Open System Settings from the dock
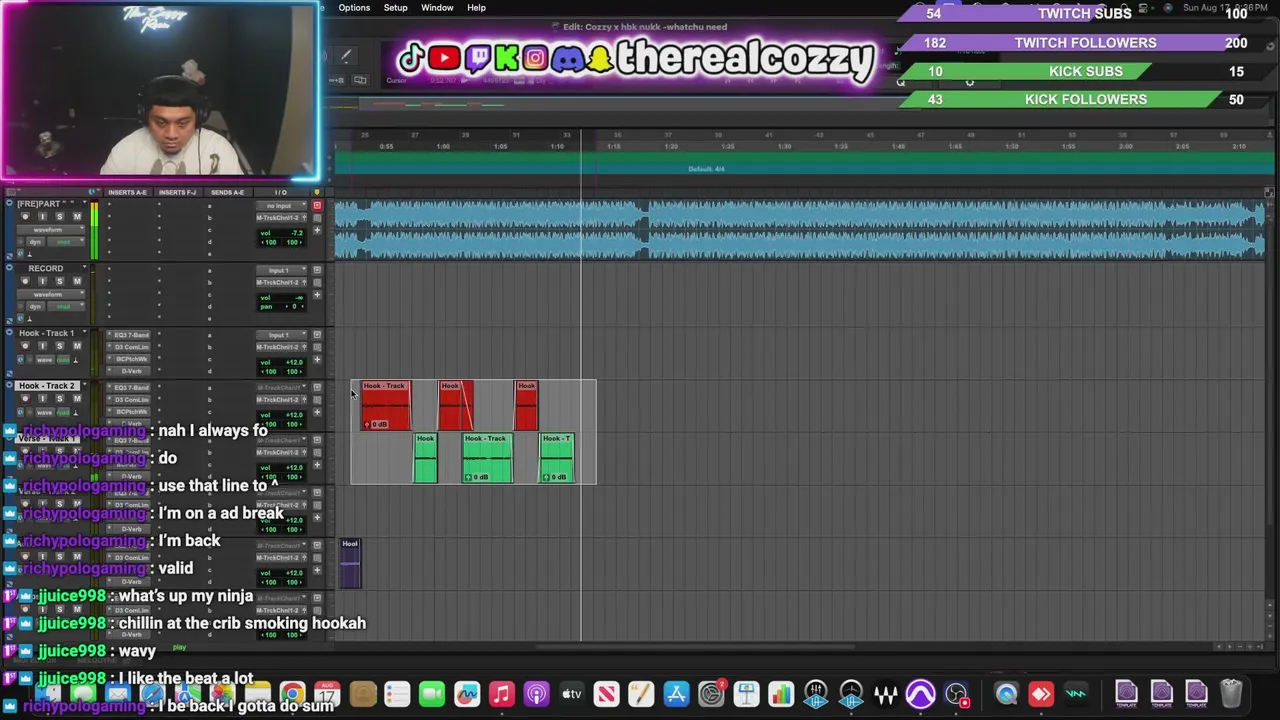The image size is (1280, 720). pos(711,693)
